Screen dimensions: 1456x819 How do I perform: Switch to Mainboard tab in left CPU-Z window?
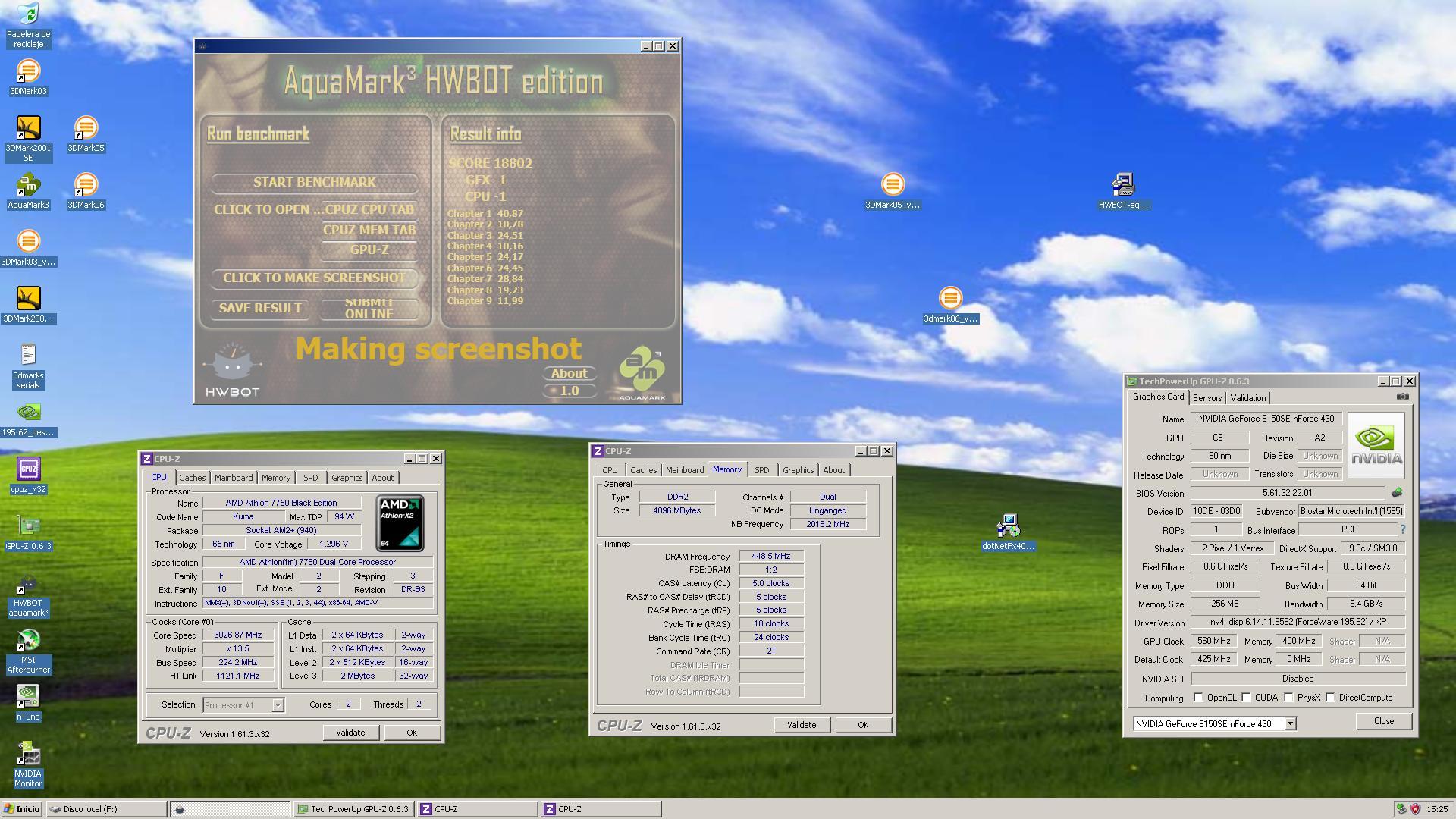coord(234,478)
